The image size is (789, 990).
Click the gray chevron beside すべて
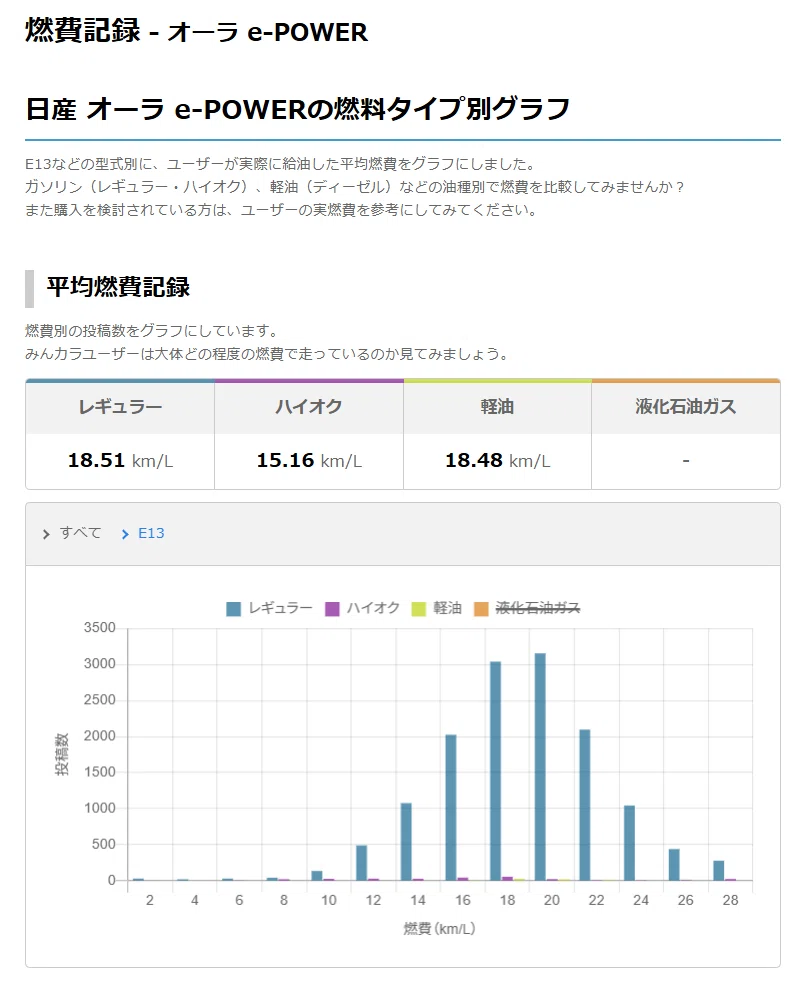(x=46, y=535)
